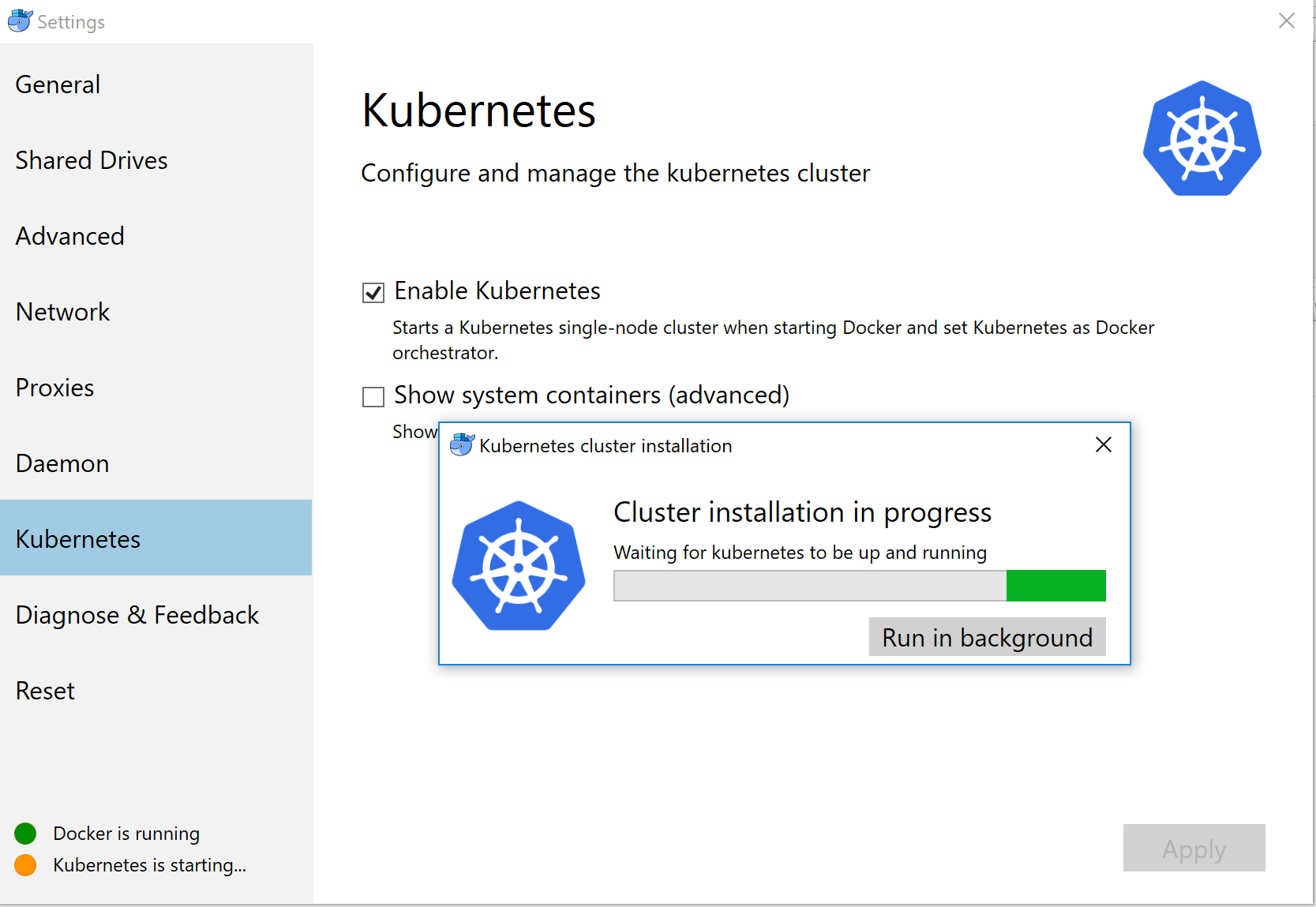This screenshot has height=907, width=1316.
Task: Click 'Cluster installation in progress' heading
Action: 802,513
